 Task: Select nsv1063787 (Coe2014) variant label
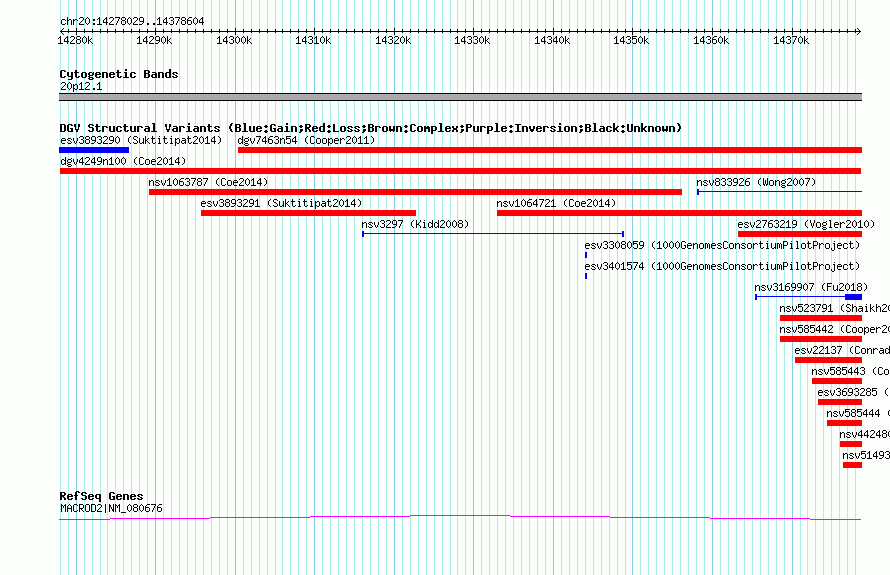[x=208, y=182]
